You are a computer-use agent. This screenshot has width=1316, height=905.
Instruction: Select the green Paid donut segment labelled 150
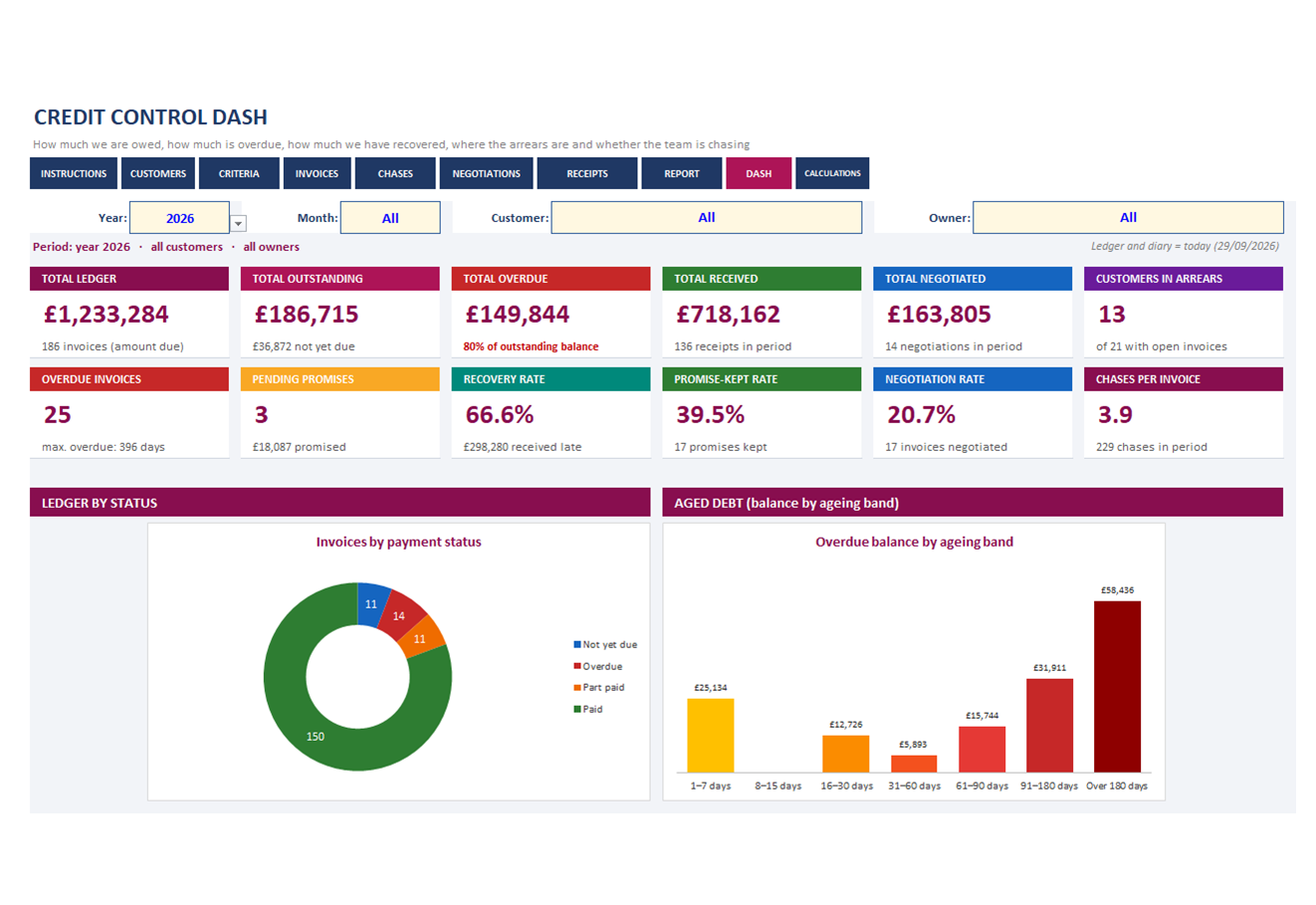(x=316, y=737)
